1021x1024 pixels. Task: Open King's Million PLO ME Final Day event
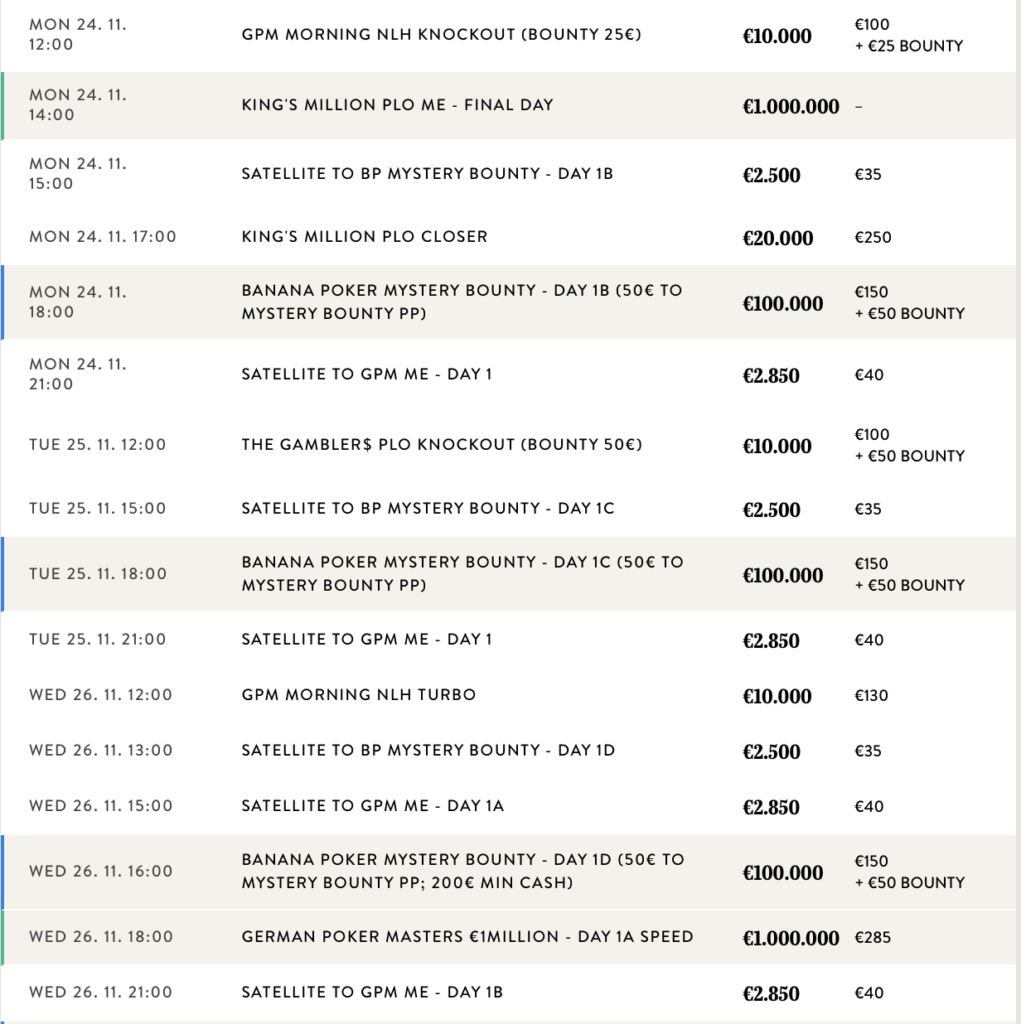click(397, 105)
